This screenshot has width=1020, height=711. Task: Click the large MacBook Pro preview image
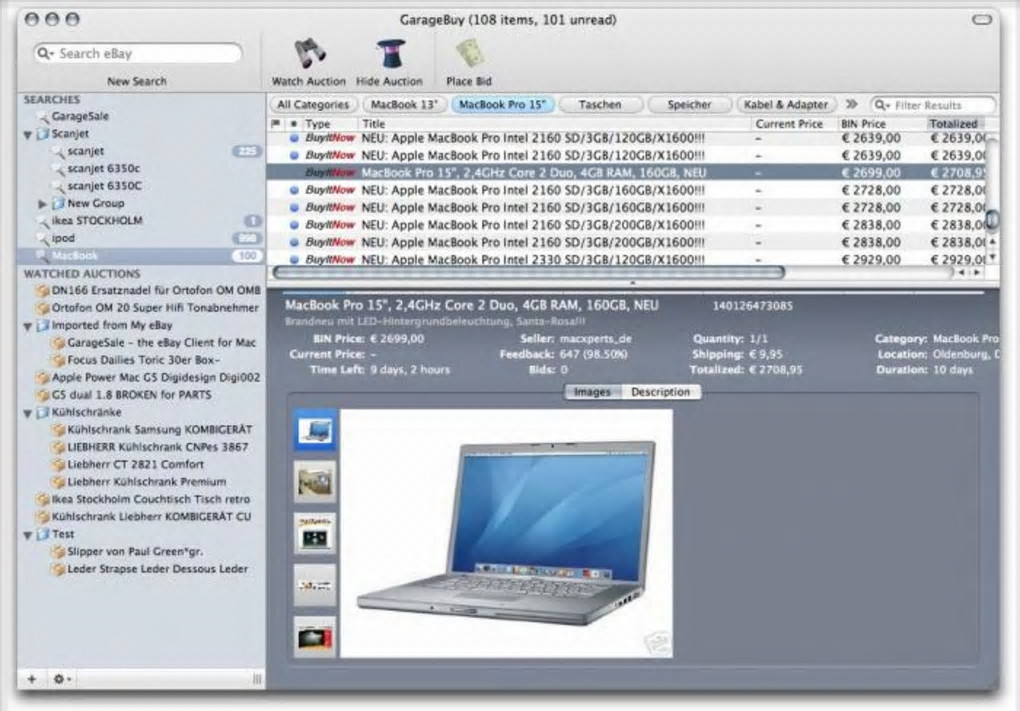pyautogui.click(x=506, y=533)
